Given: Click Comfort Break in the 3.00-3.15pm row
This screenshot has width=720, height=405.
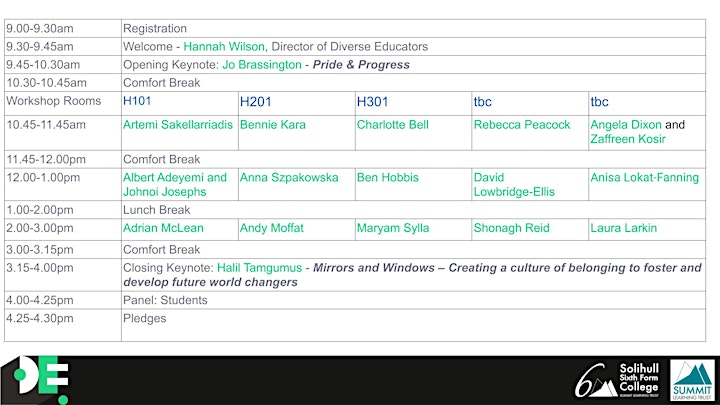Looking at the screenshot, I should pyautogui.click(x=162, y=250).
